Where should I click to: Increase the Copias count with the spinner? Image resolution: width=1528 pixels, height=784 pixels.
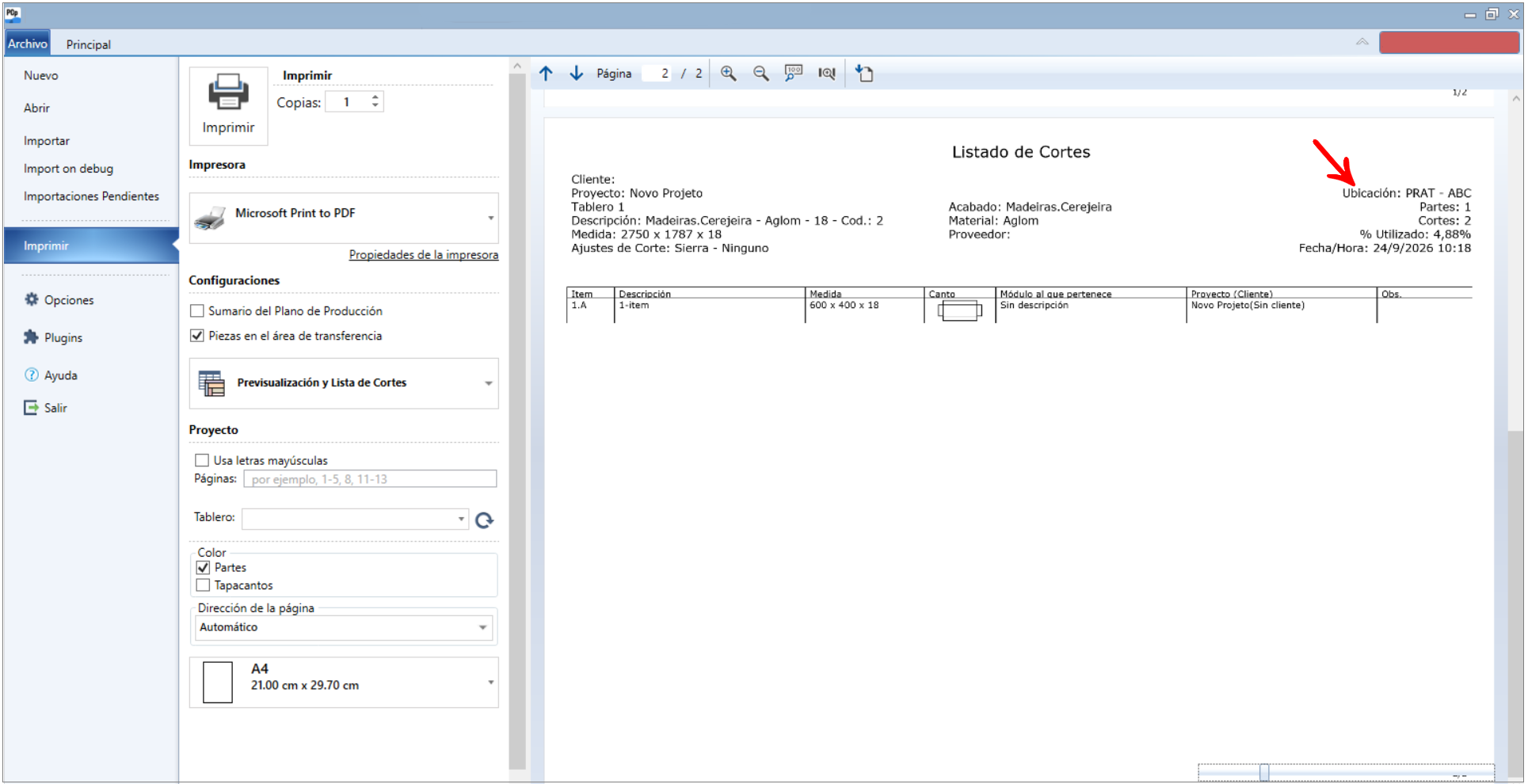pyautogui.click(x=375, y=97)
